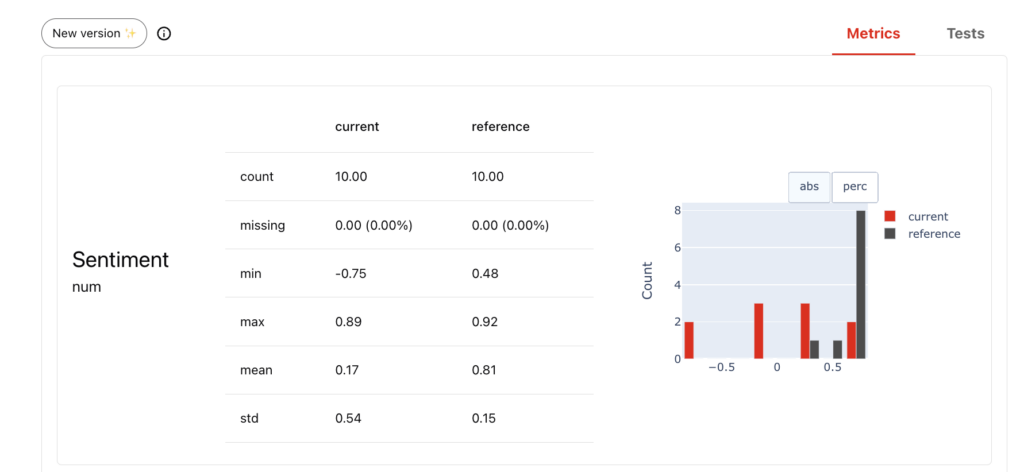Click the leftmost red histogram bar

[x=689, y=340]
